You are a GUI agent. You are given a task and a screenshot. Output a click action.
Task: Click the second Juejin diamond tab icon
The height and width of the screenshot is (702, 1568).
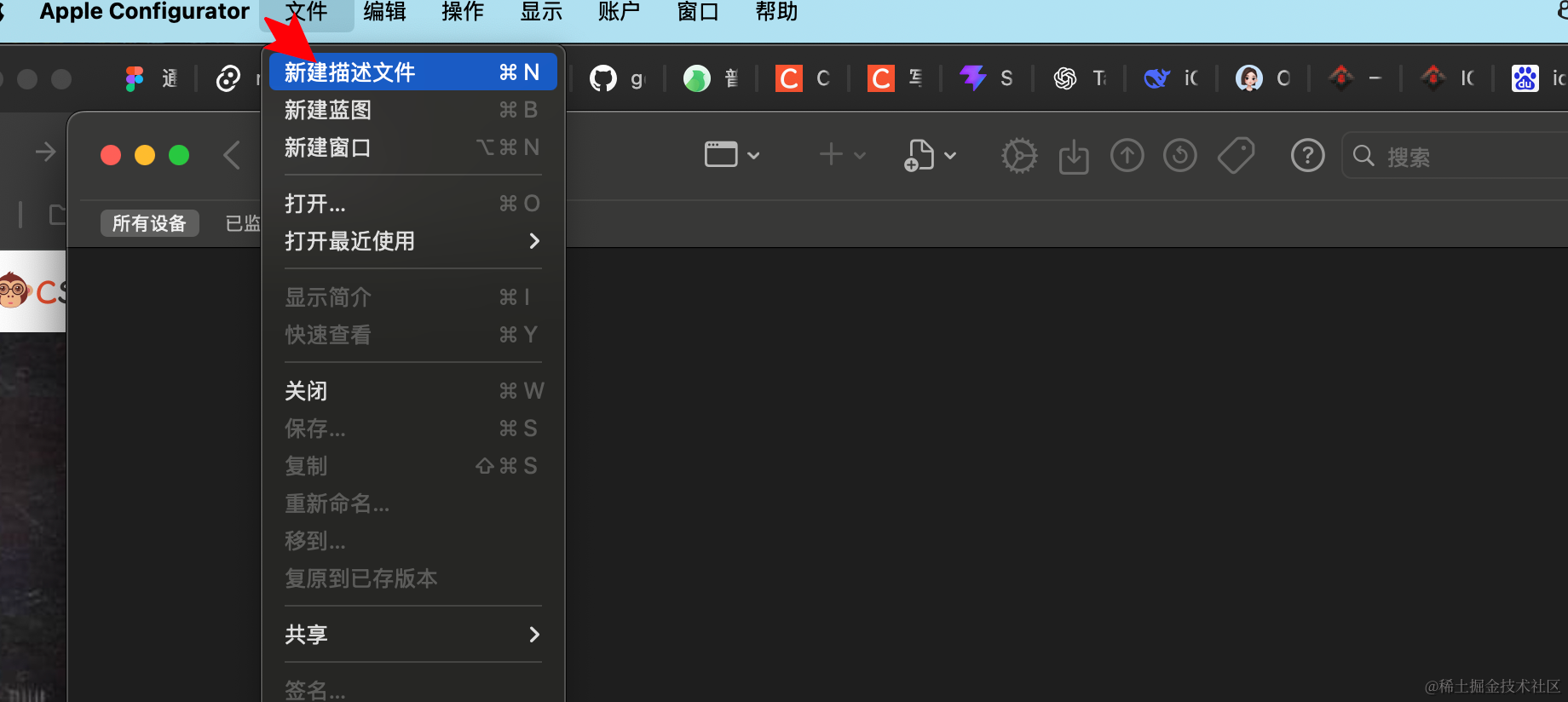1433,78
